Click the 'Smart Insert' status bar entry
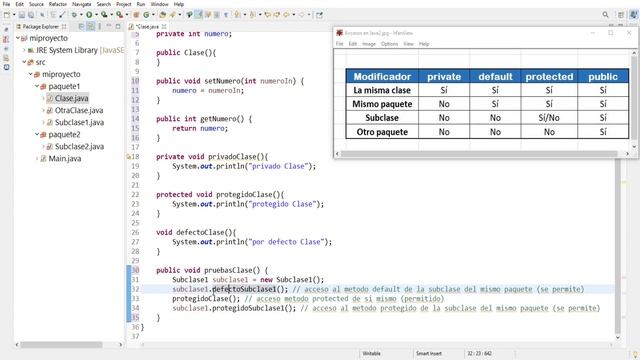640x360 pixels. pos(429,353)
